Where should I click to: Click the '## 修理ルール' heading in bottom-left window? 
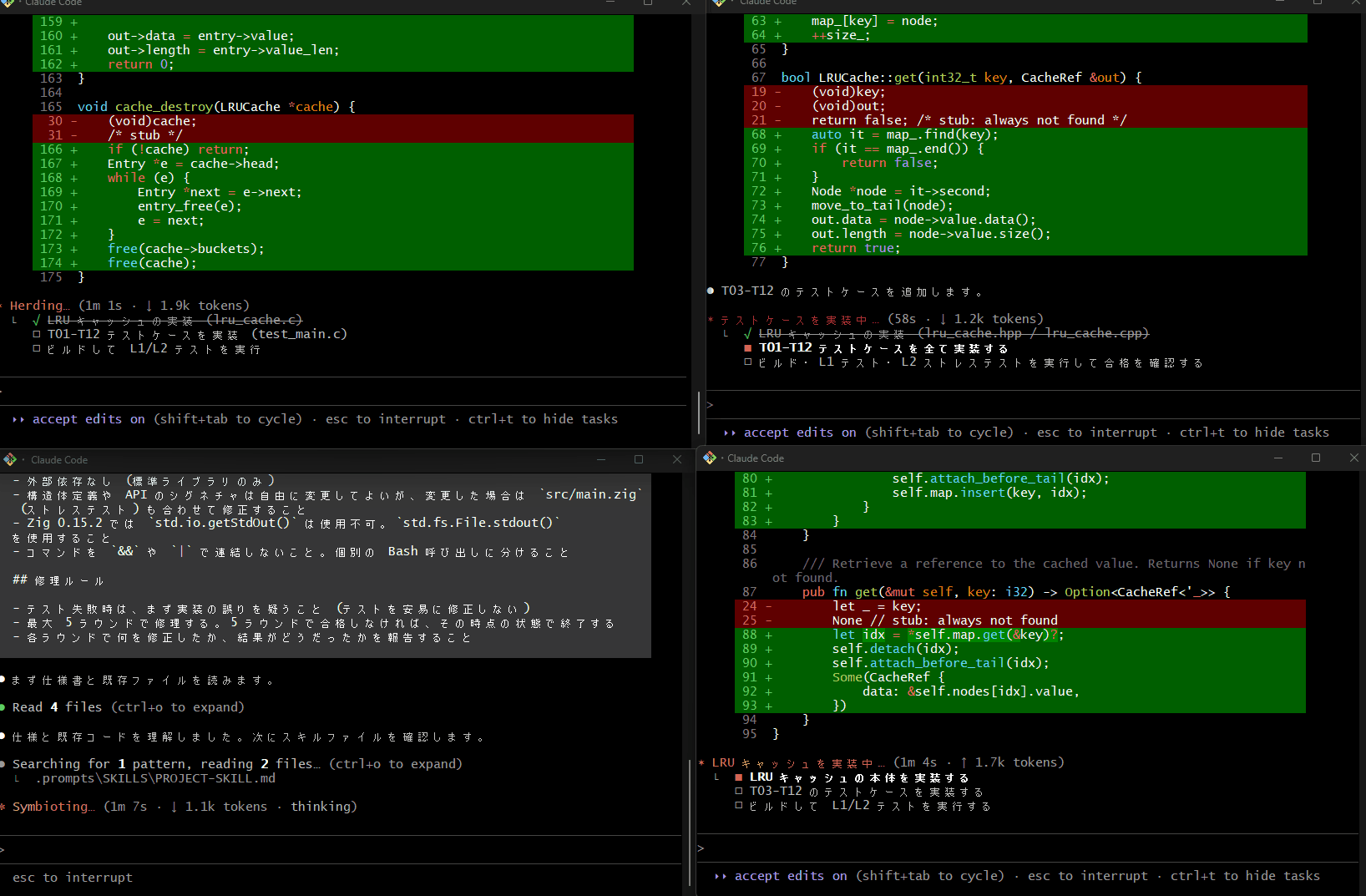point(58,580)
